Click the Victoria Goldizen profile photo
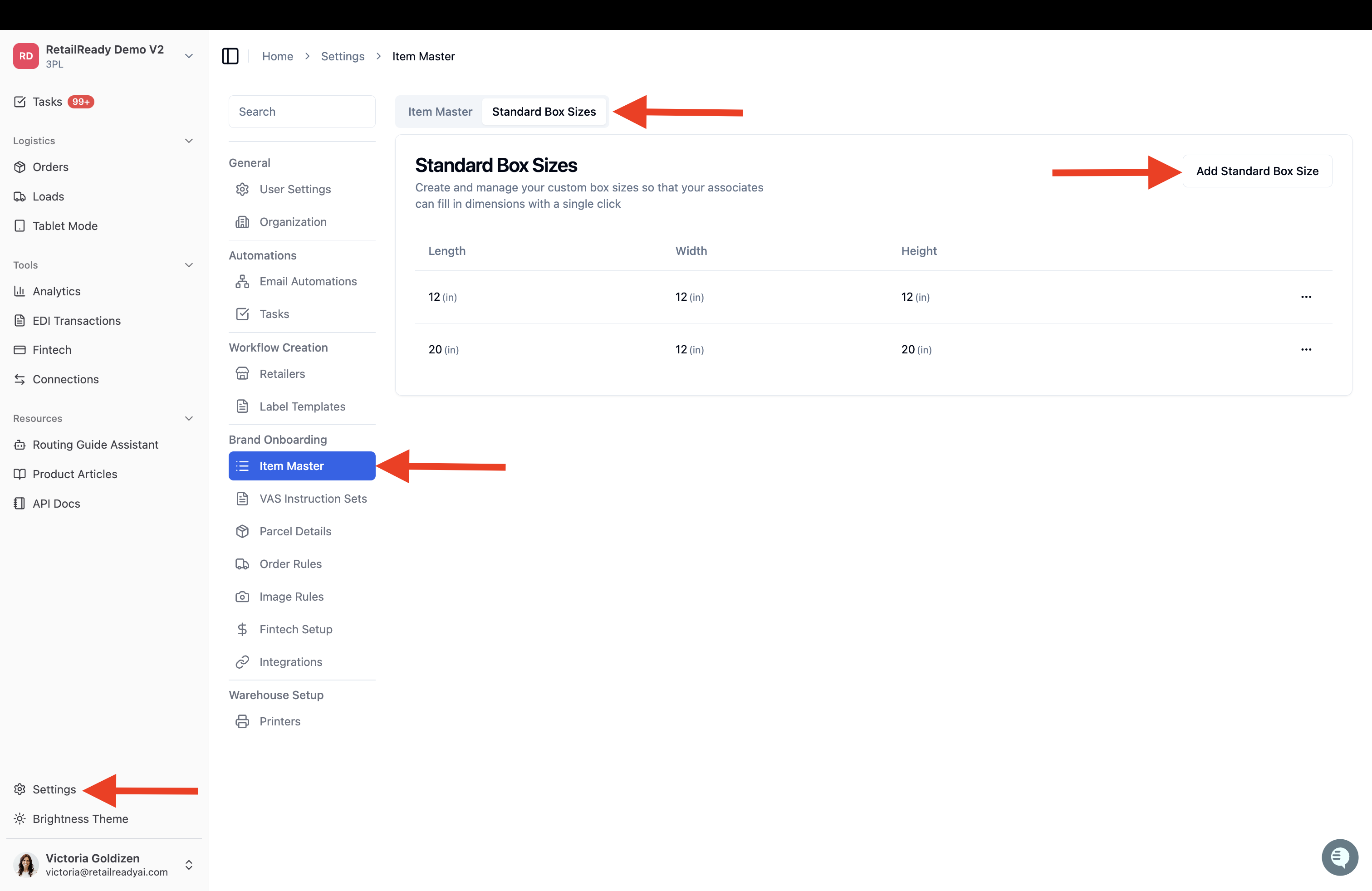 pos(26,865)
